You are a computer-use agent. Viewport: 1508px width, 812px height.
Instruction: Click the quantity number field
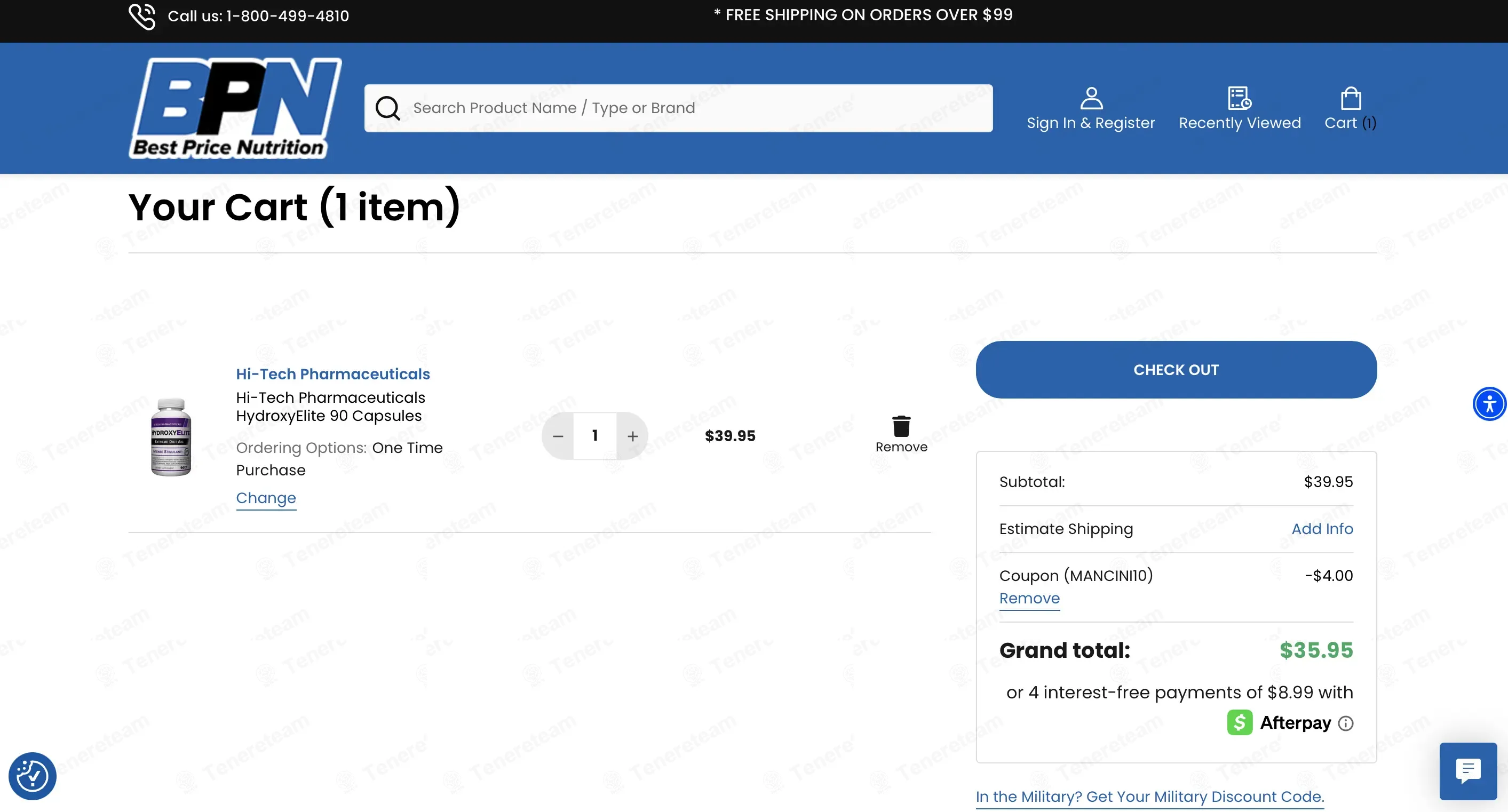595,435
